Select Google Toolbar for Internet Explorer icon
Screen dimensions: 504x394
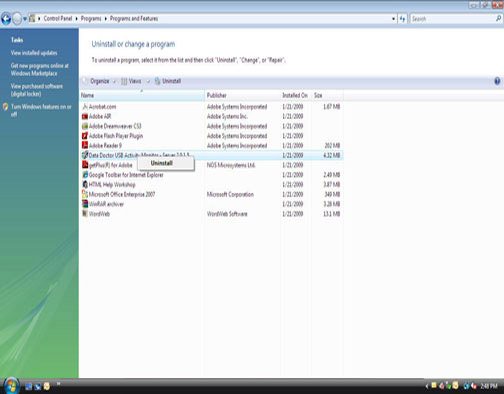[85, 175]
